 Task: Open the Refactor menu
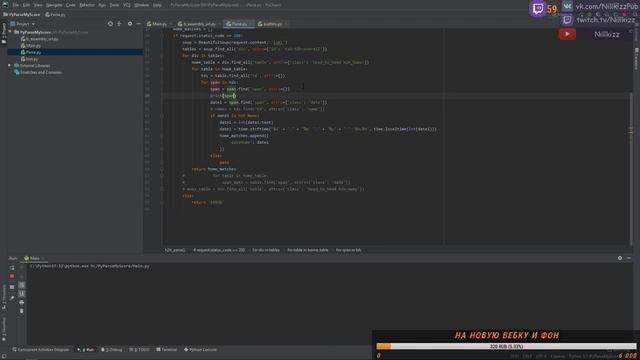point(87,5)
